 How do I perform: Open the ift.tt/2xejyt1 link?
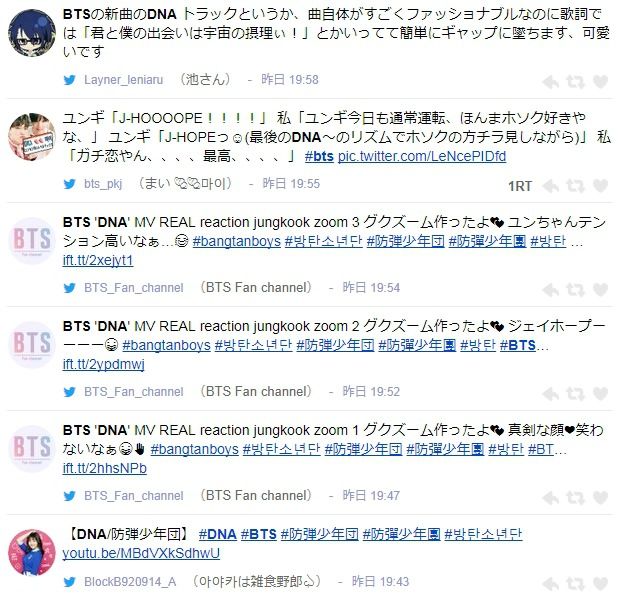coord(98,260)
